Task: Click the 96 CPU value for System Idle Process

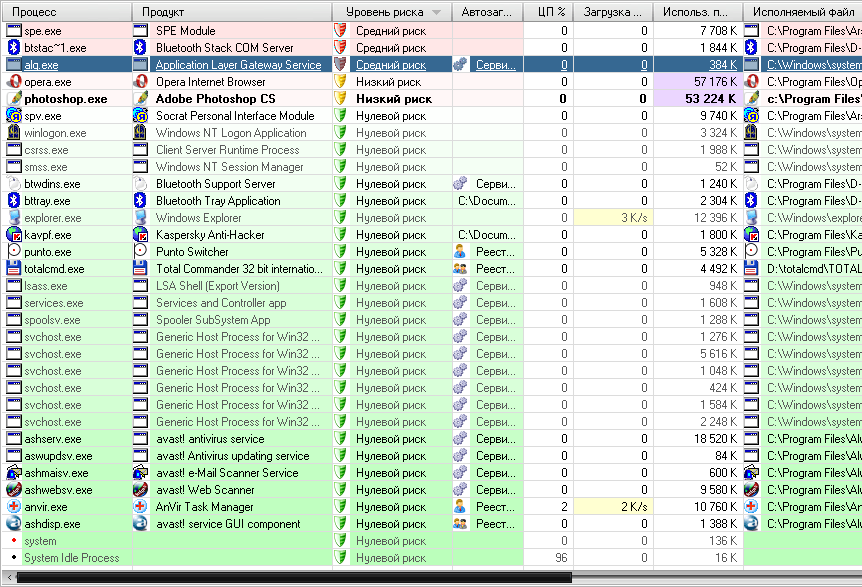Action: [561, 558]
